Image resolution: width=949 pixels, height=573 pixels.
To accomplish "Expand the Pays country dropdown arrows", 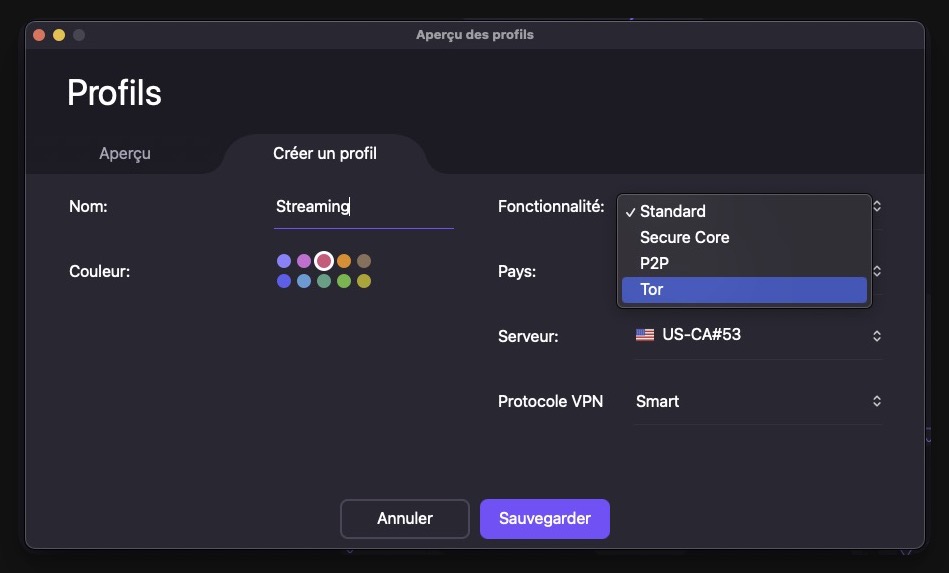I will (876, 271).
